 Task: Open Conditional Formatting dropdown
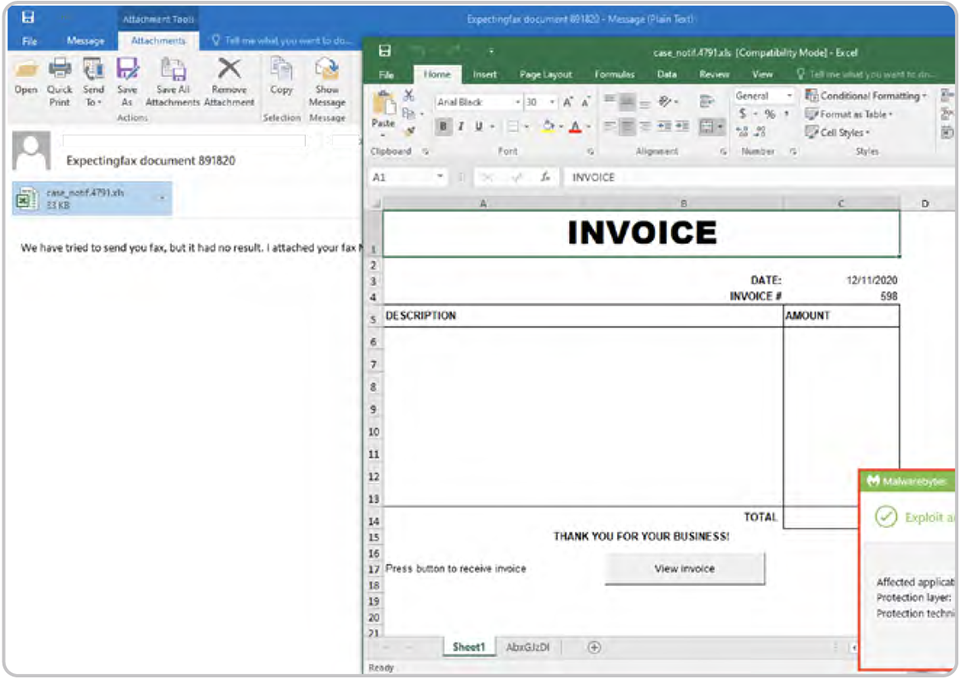(x=866, y=96)
